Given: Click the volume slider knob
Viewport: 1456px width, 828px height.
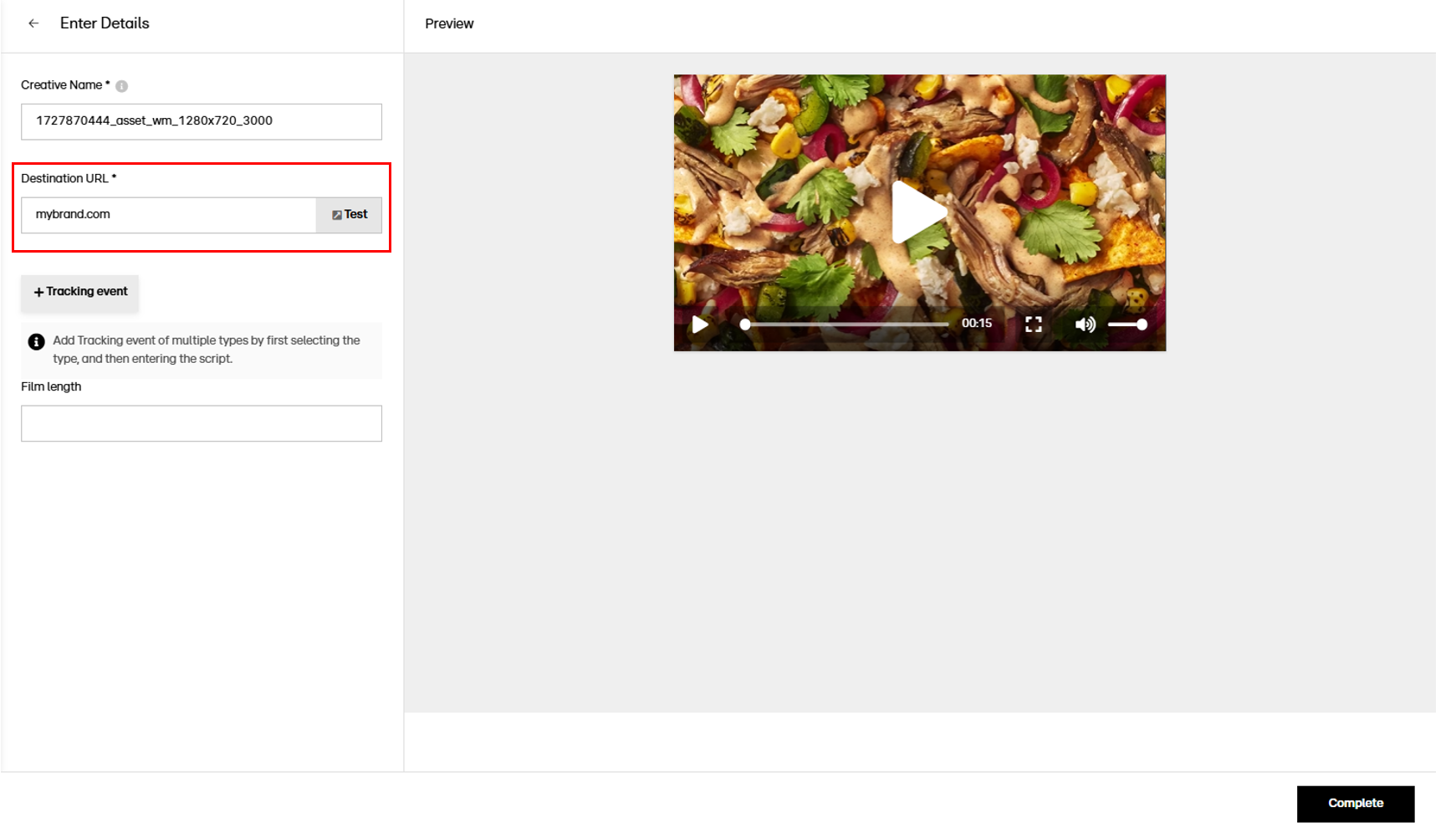Looking at the screenshot, I should [x=1142, y=325].
